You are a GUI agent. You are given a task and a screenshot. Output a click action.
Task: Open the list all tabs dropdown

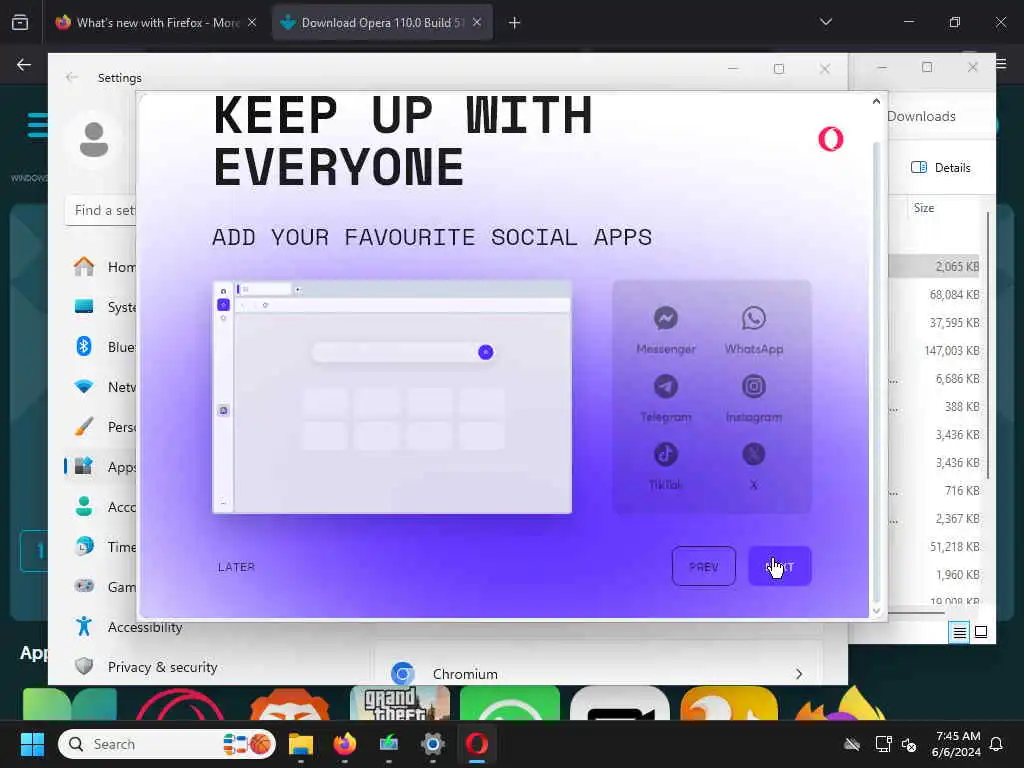point(825,22)
